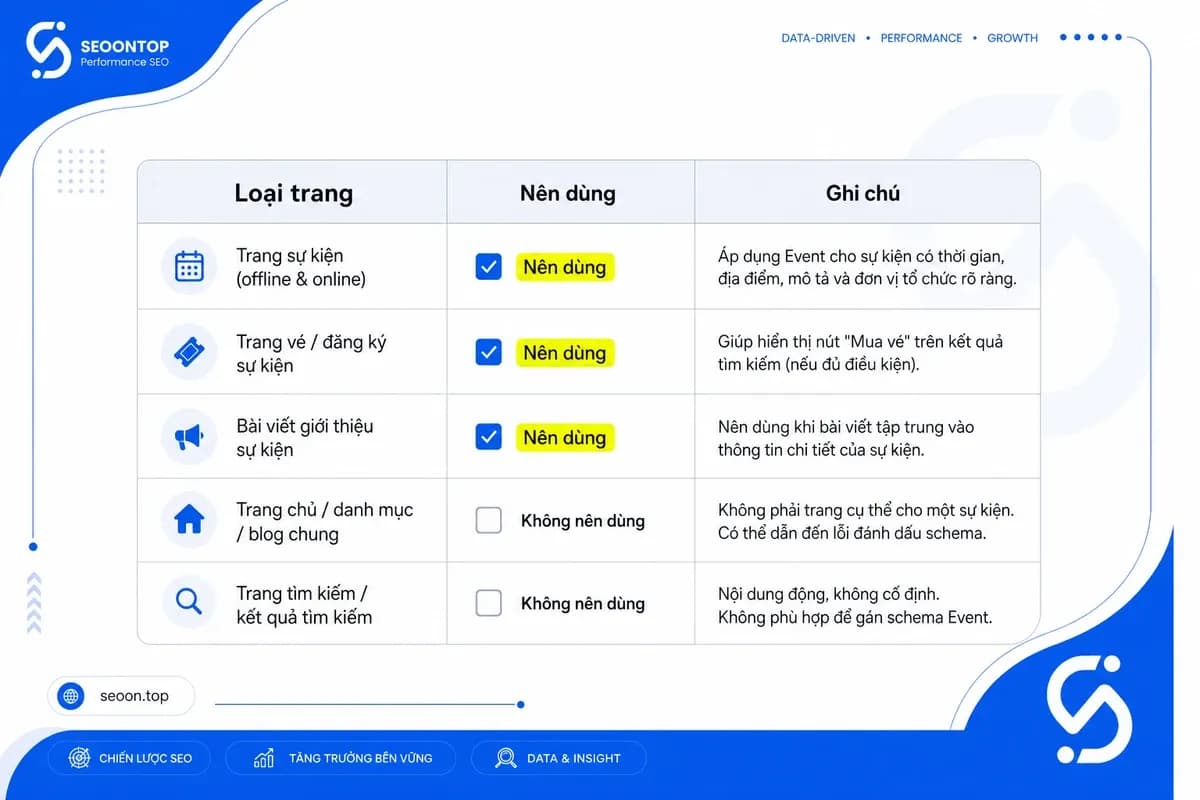
Task: Click the text Trang tìm kiếm / kết quả tìm kiếm
Action: pyautogui.click(x=304, y=605)
